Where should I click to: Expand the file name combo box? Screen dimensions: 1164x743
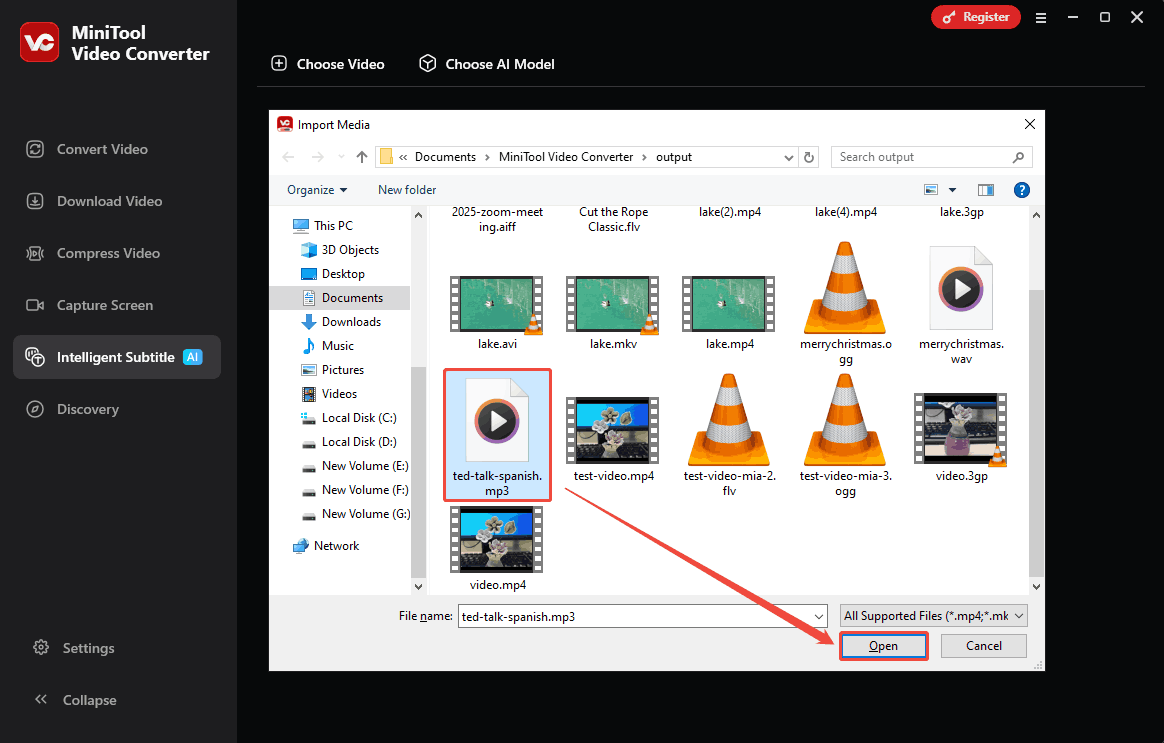click(819, 615)
